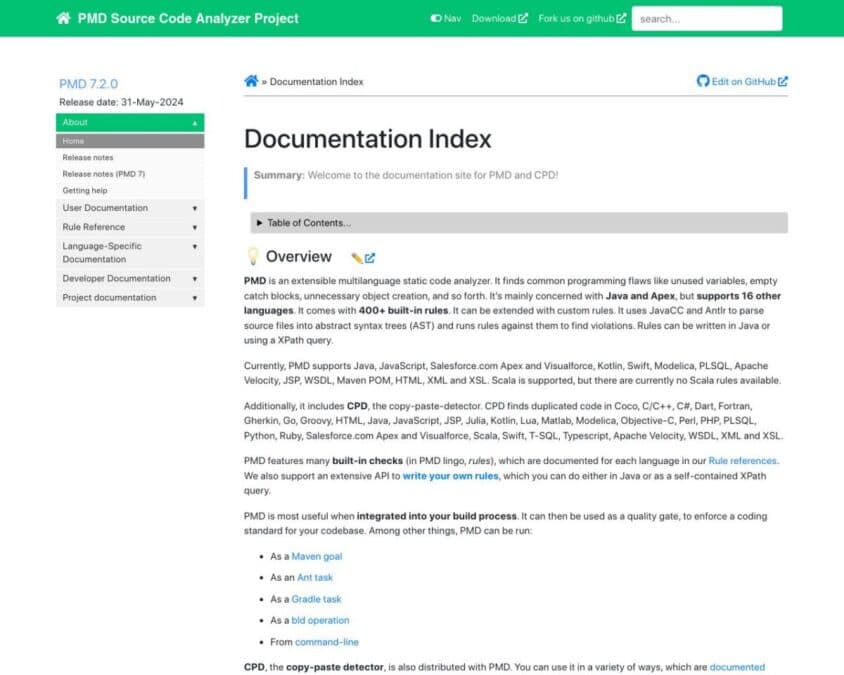Open the Rule references link
This screenshot has height=675, width=844.
[x=743, y=461]
